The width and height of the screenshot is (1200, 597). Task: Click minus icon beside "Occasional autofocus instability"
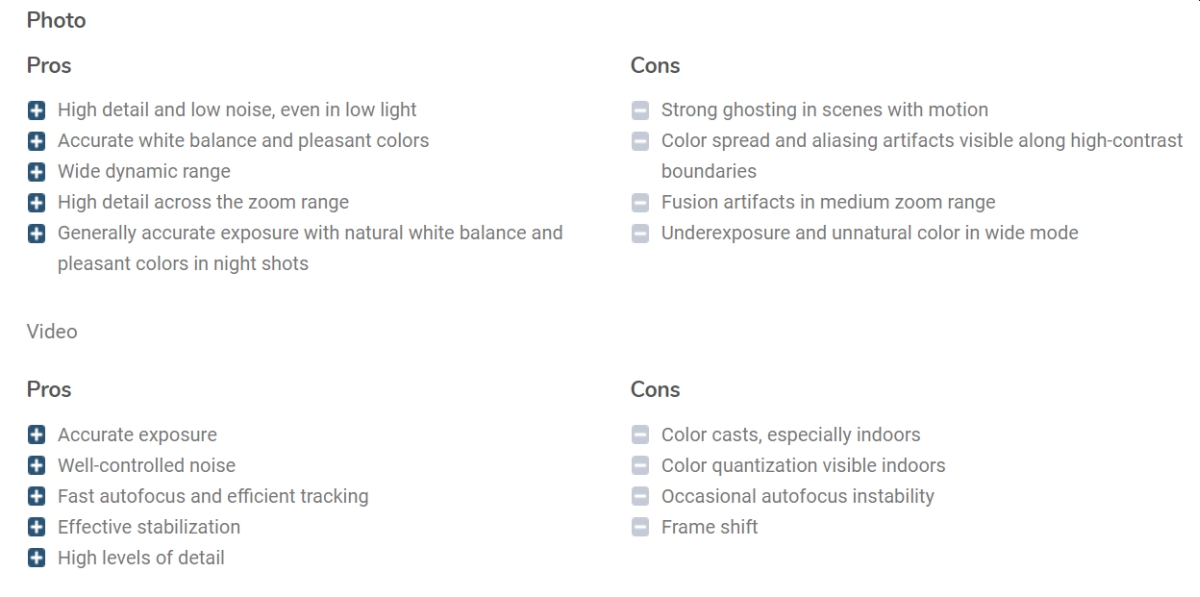640,497
